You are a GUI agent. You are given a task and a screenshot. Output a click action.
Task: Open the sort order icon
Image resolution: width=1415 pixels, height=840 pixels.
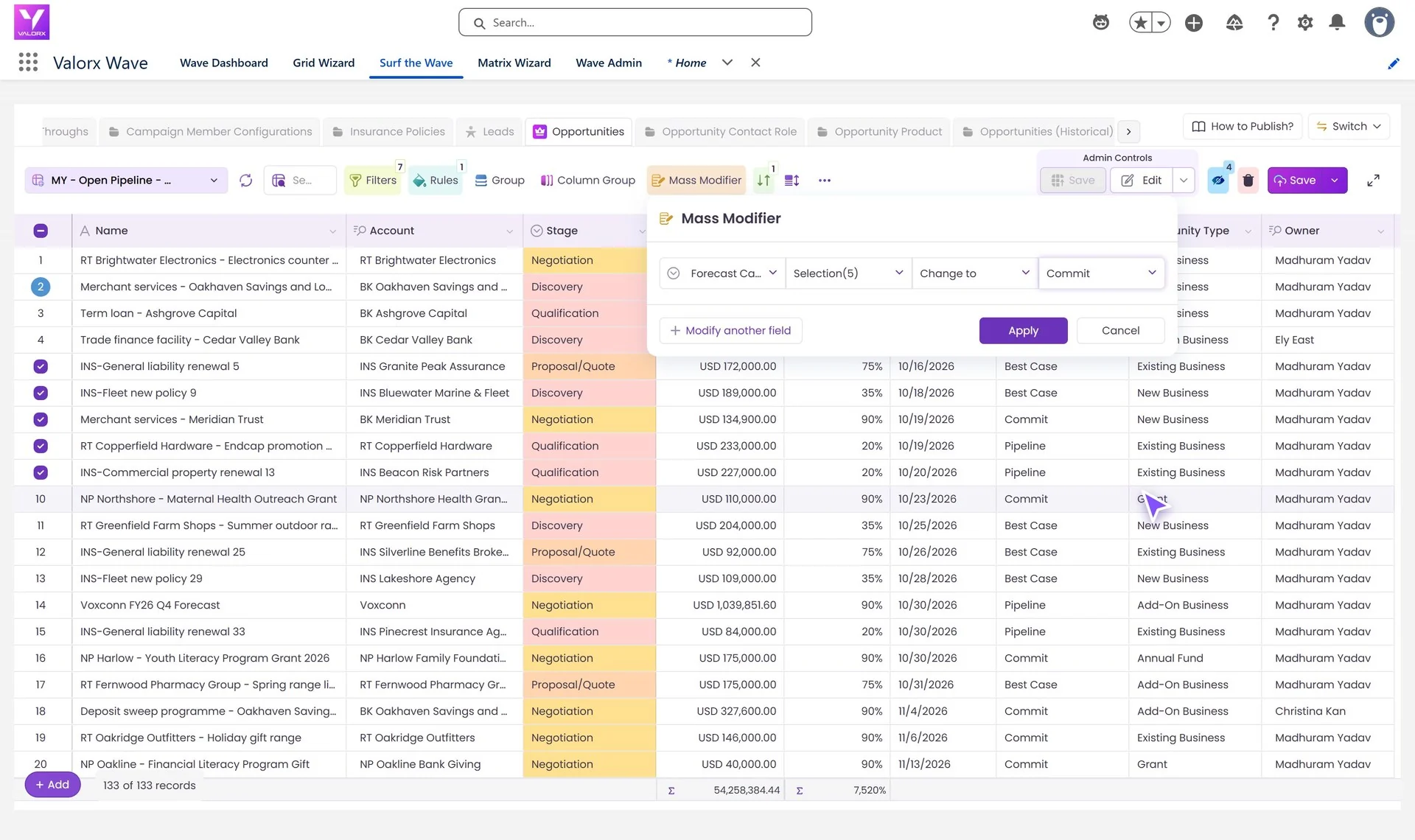[764, 181]
